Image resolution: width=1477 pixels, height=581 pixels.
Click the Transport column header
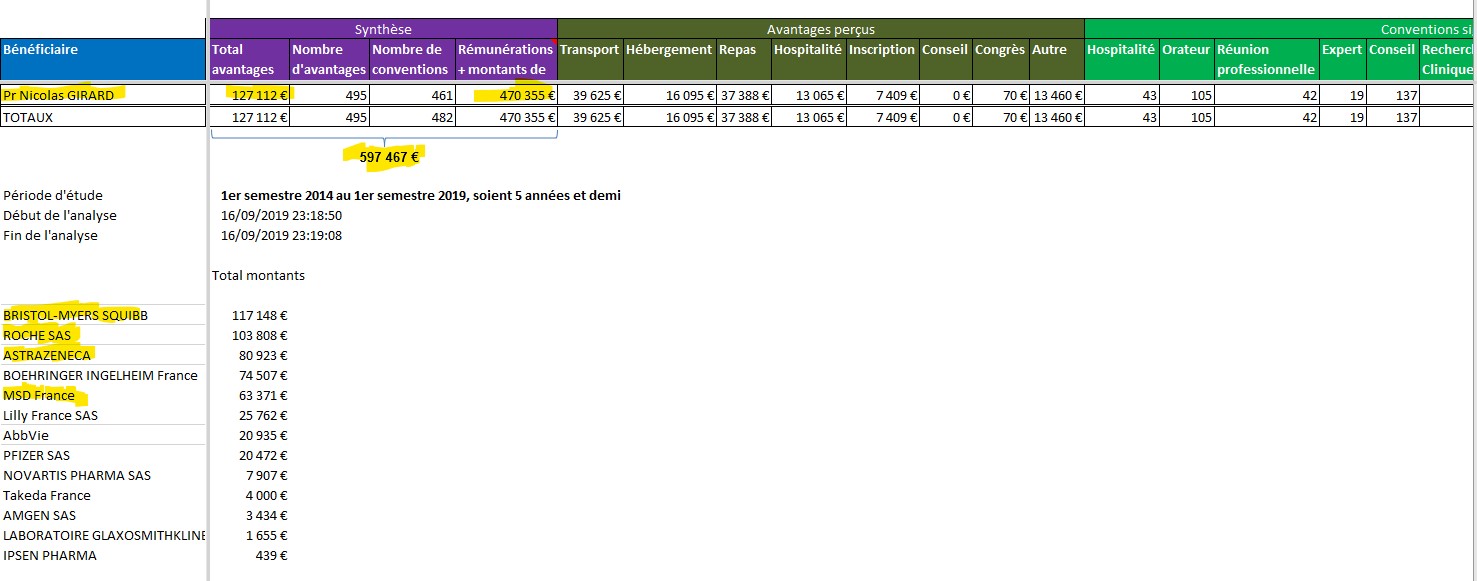590,59
